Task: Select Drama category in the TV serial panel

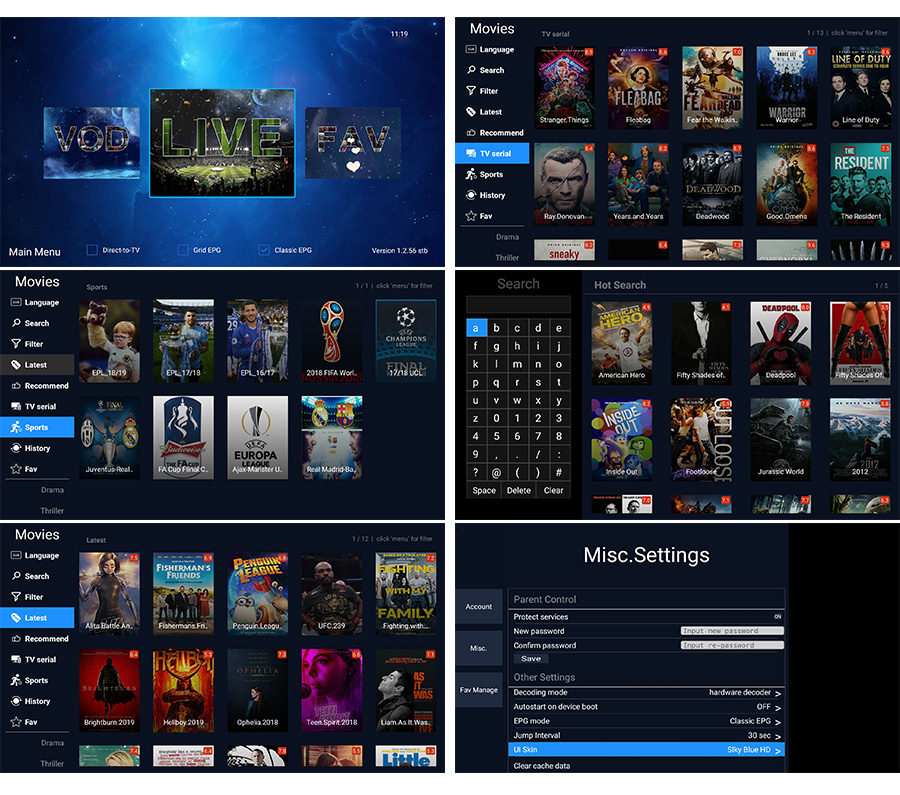Action: pyautogui.click(x=507, y=236)
